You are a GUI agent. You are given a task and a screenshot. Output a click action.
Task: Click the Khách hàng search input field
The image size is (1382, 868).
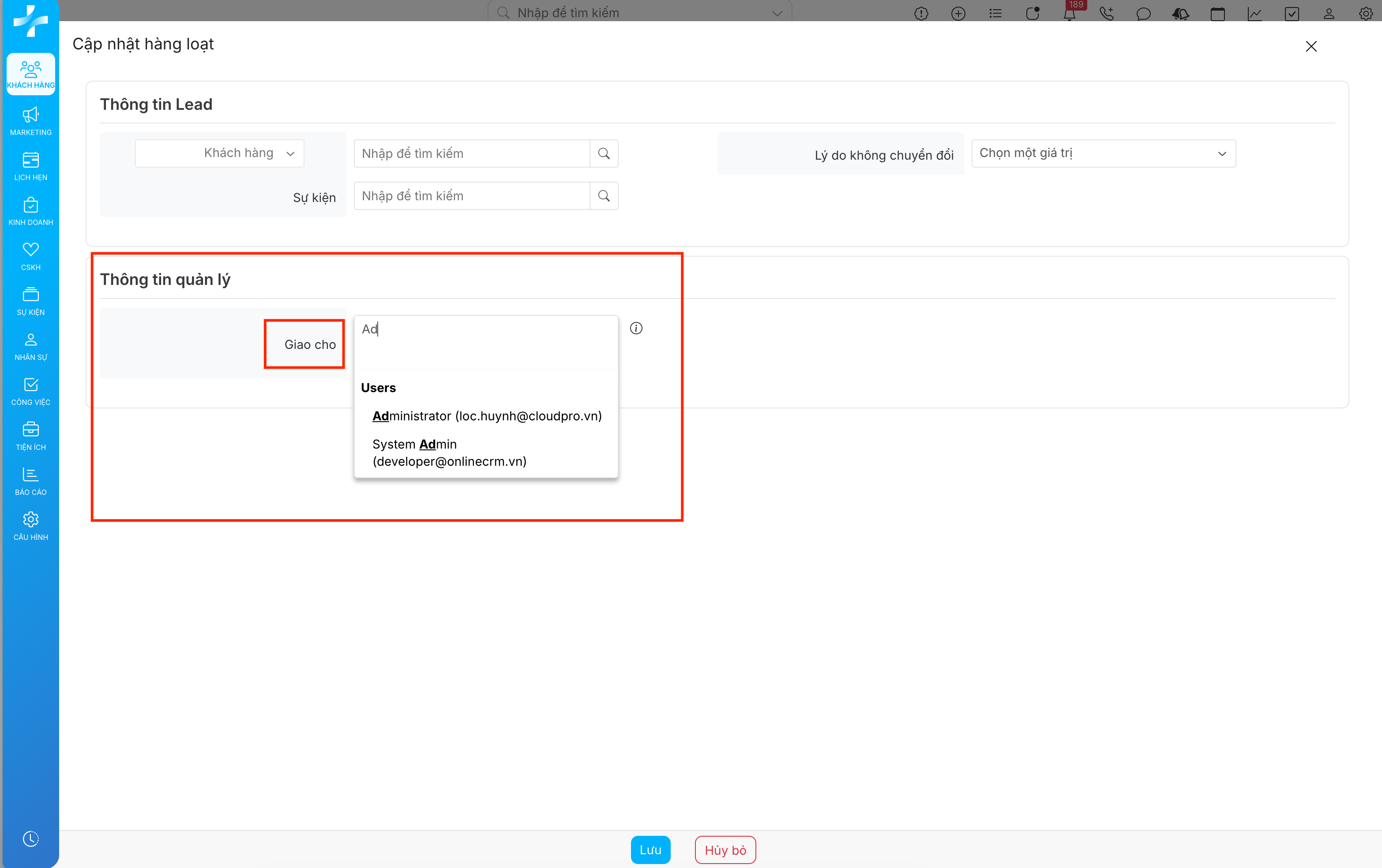click(x=472, y=154)
